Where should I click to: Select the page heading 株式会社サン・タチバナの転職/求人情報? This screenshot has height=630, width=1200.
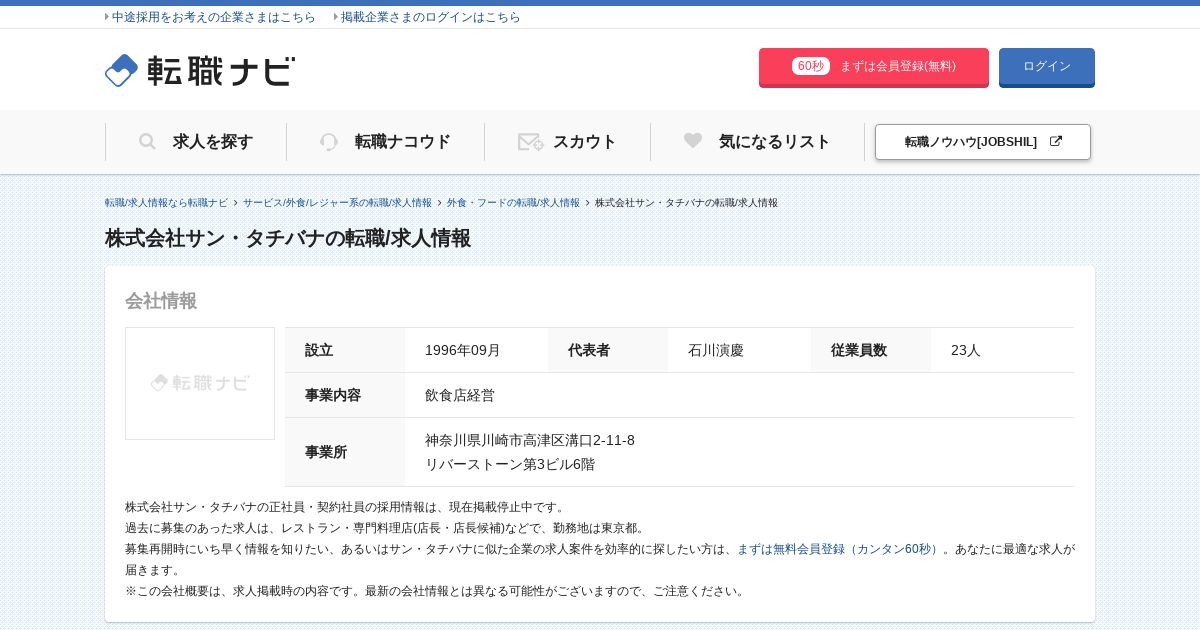tap(288, 238)
